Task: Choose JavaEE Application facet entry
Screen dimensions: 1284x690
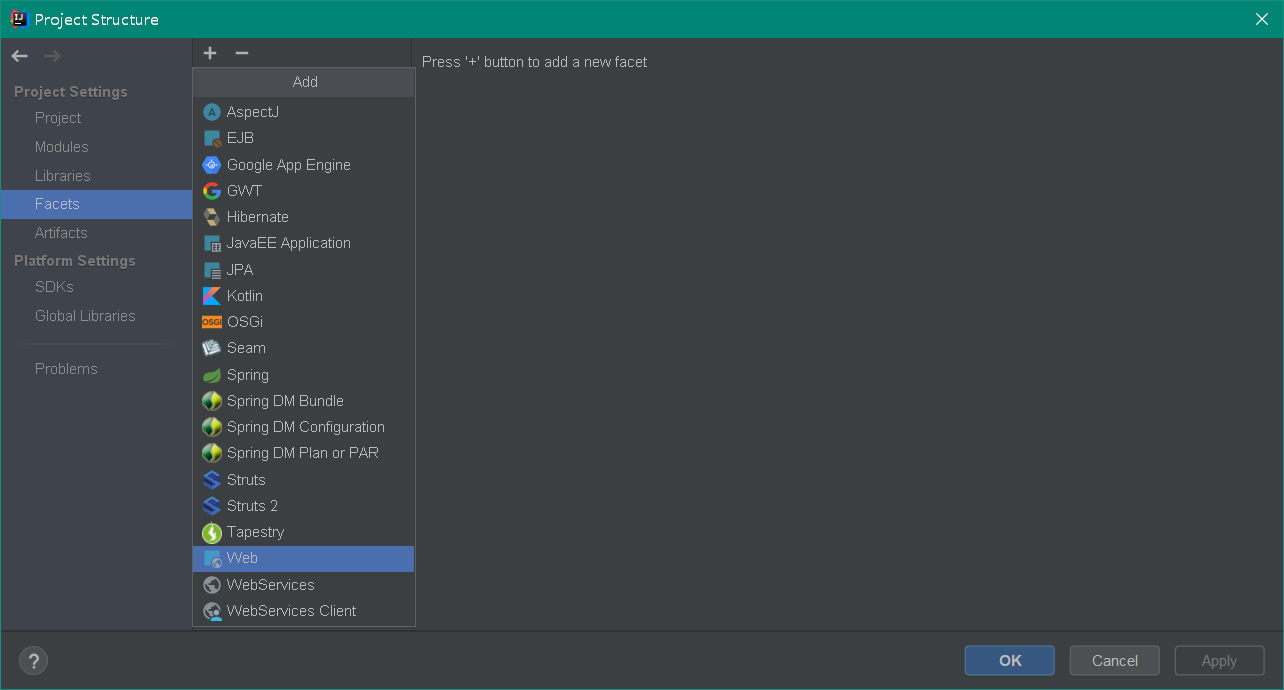Action: coord(304,243)
